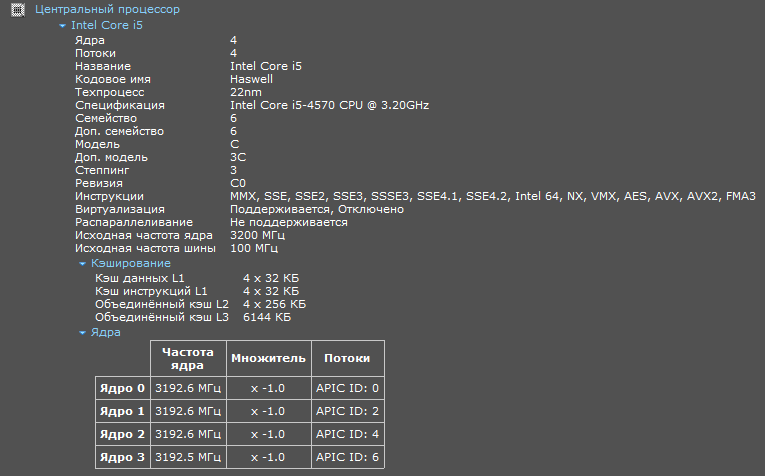This screenshot has width=765, height=476.
Task: Open the Центральный процессор section heading
Action: coord(107,9)
